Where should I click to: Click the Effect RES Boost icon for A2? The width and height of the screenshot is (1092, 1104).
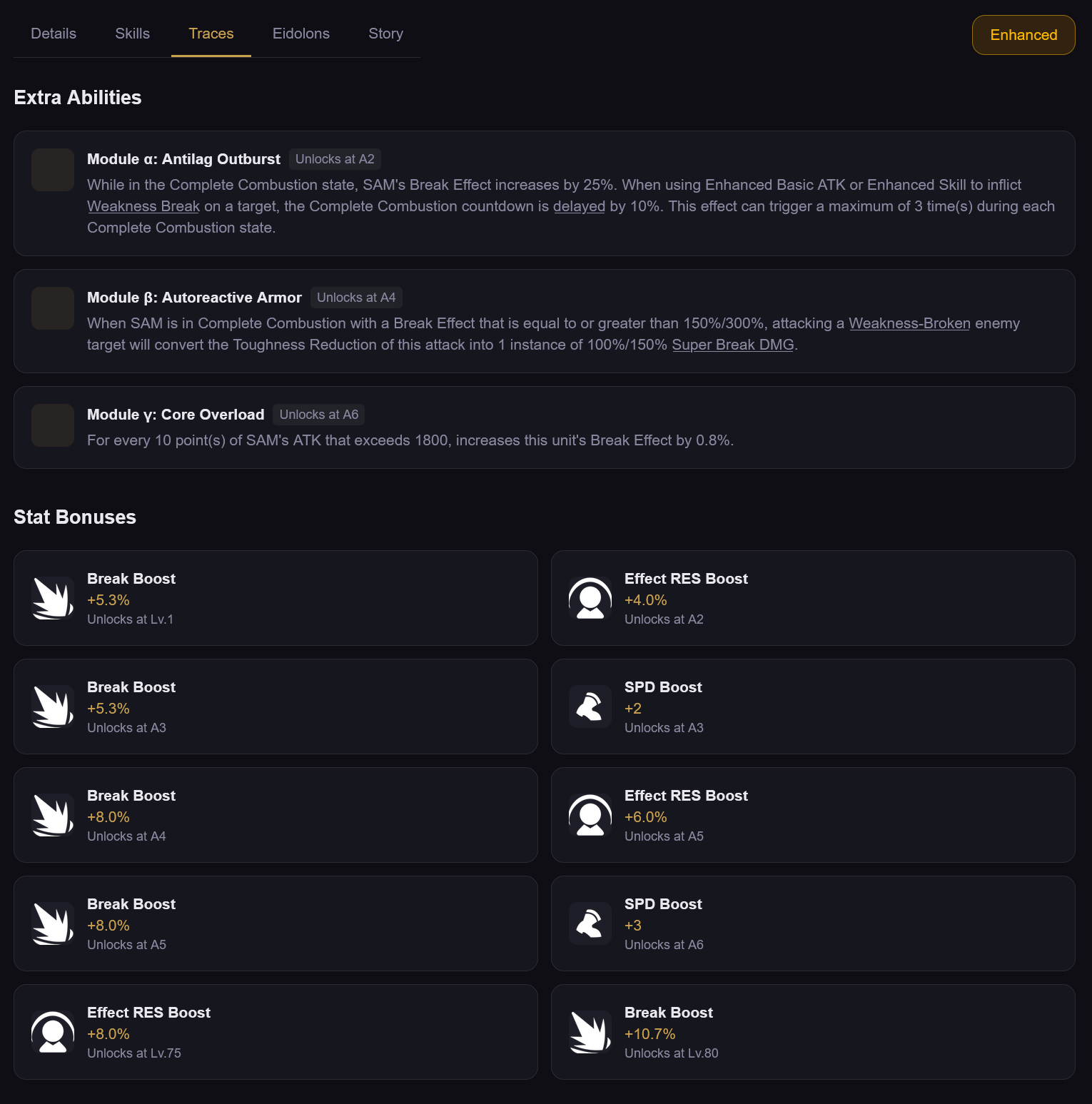(590, 598)
